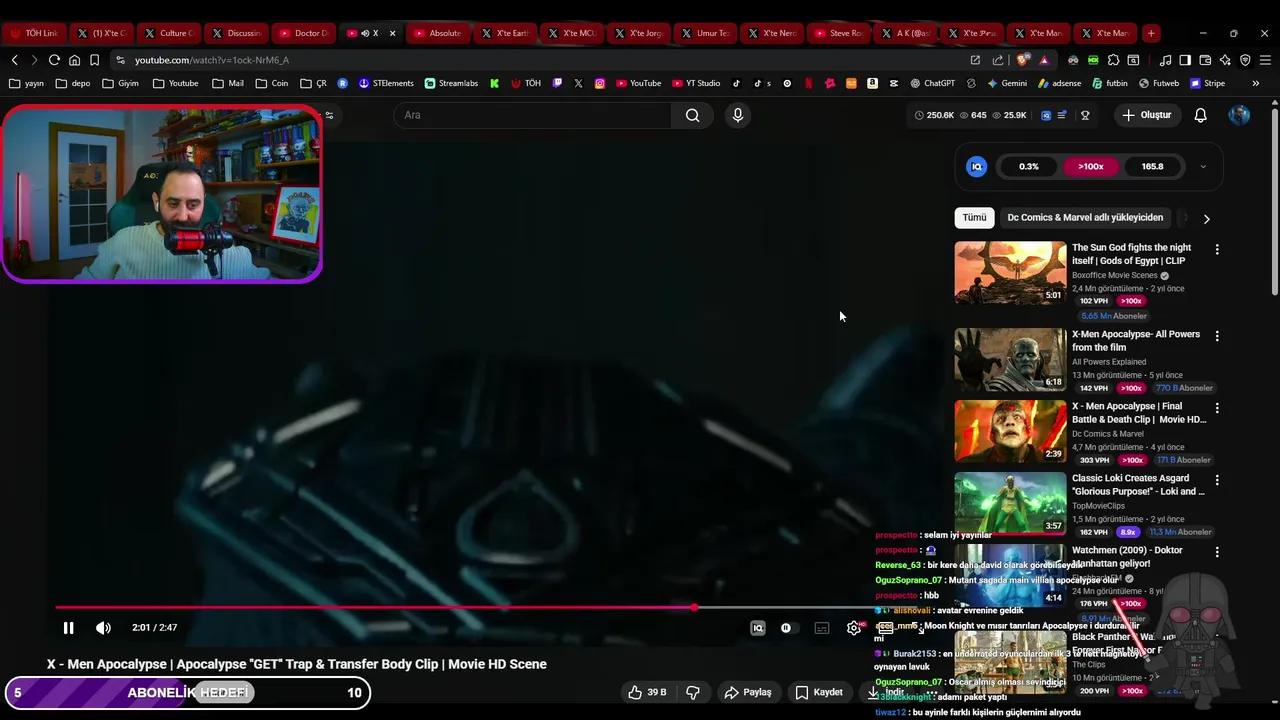
Task: Expand hidden bookmarks with double chevron
Action: [1256, 84]
